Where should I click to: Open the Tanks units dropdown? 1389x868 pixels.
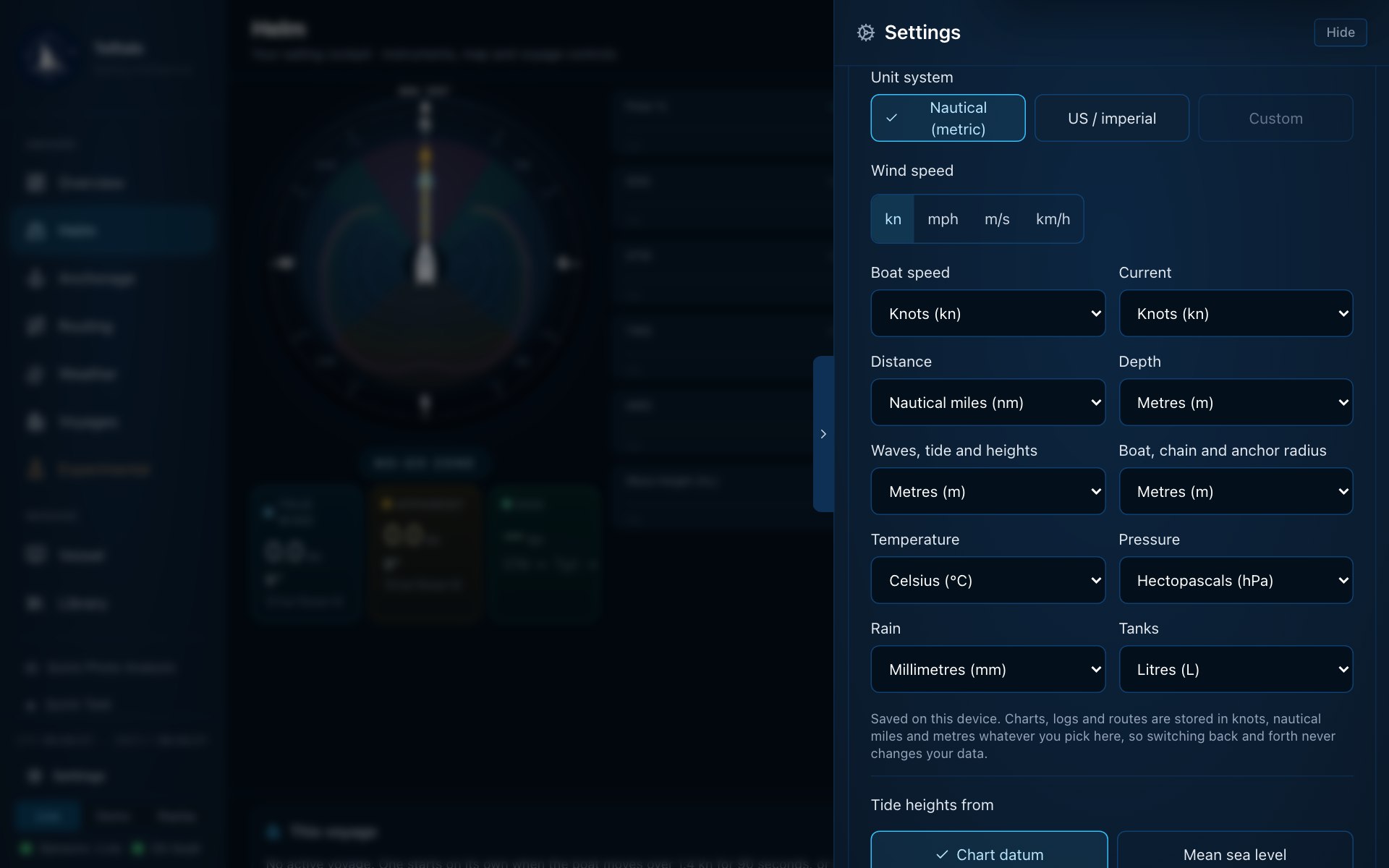click(1236, 669)
